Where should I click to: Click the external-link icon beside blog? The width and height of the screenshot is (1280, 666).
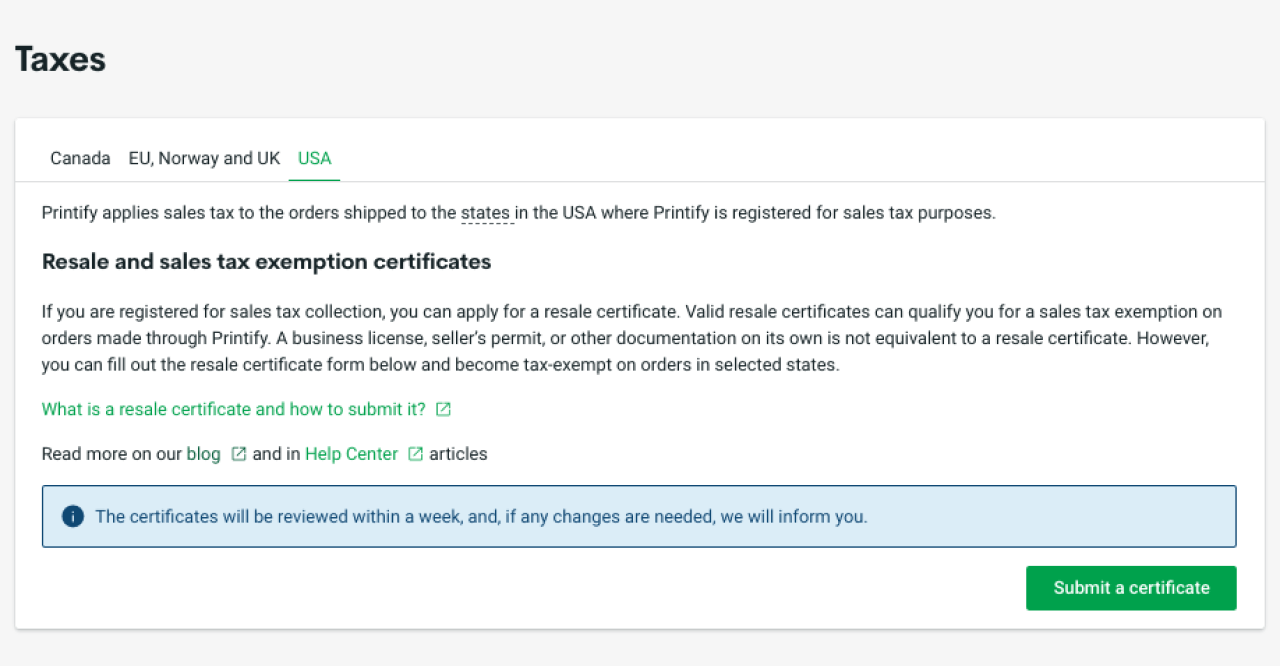click(x=238, y=454)
